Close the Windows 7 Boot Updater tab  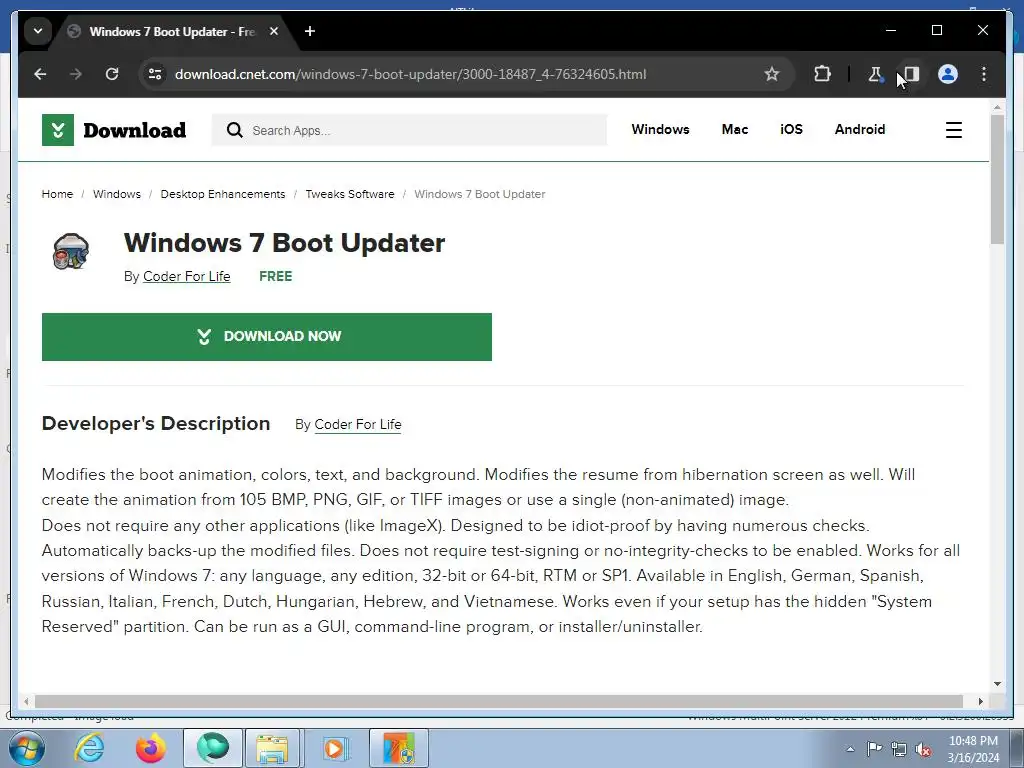click(x=274, y=31)
